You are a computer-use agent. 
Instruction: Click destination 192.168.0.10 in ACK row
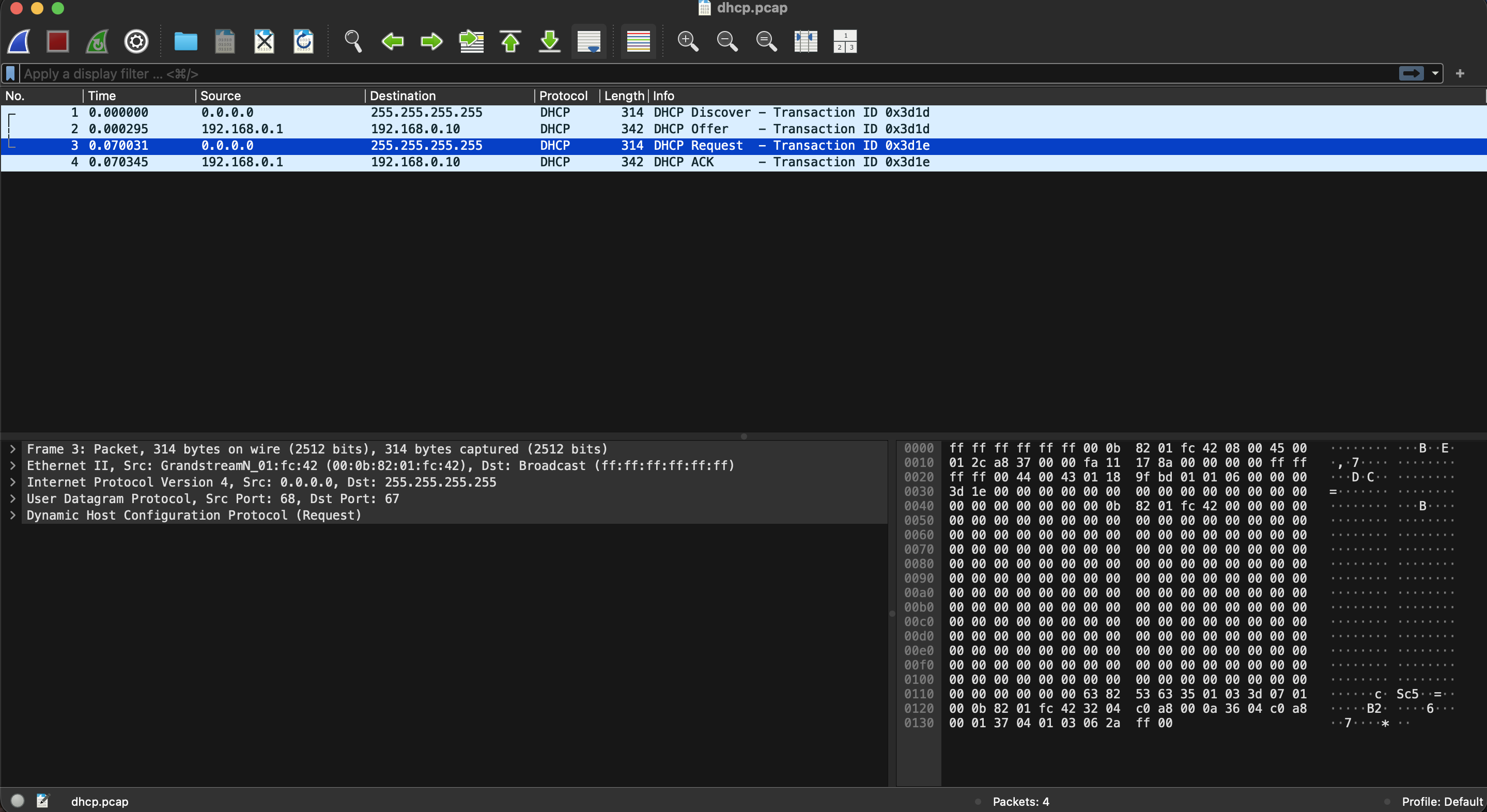[415, 162]
